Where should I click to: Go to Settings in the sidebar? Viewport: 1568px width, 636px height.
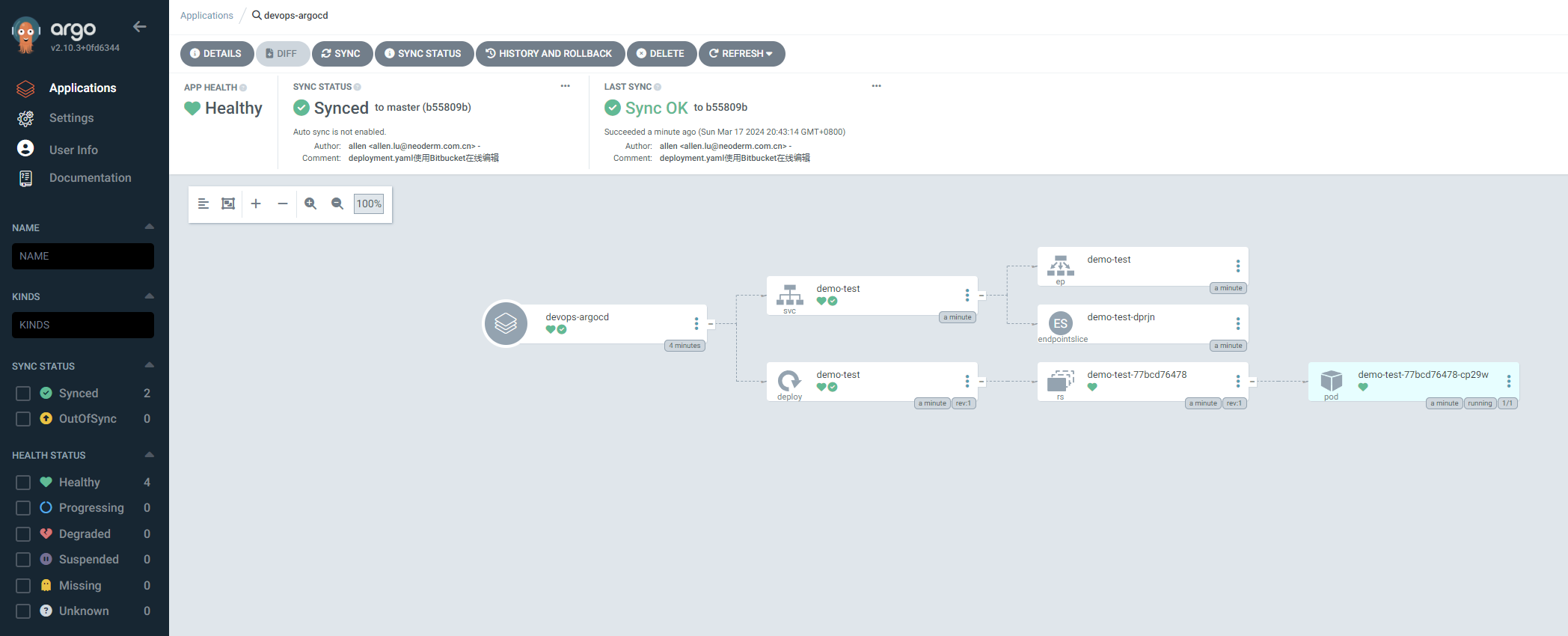(71, 118)
